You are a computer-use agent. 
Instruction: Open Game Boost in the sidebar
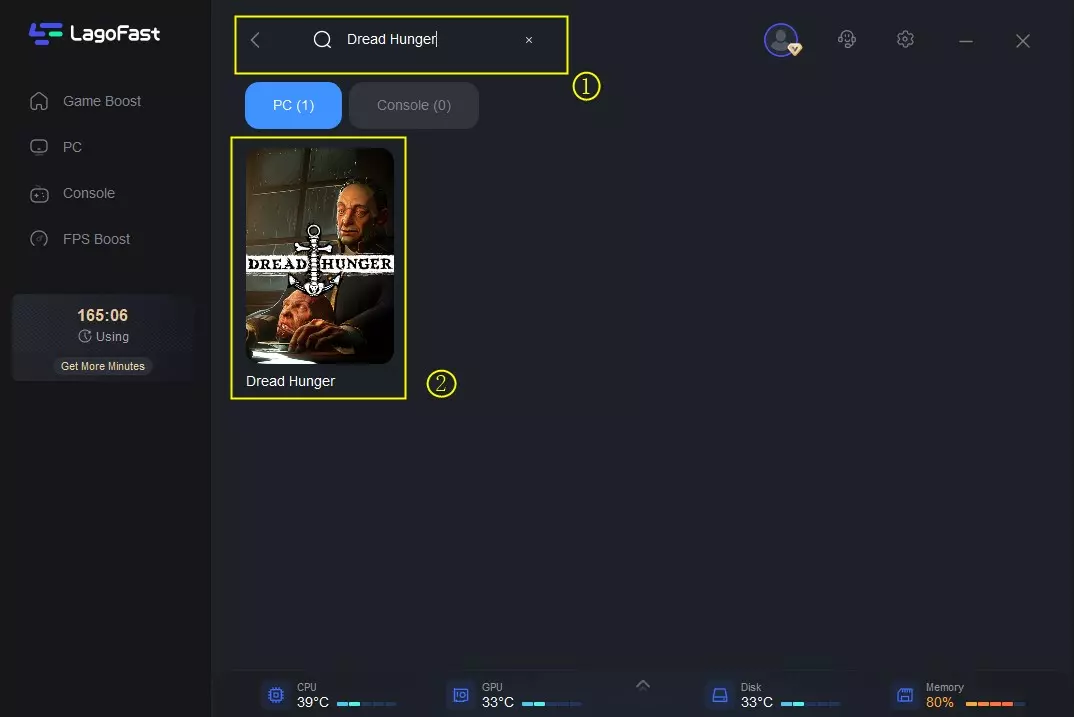86,101
